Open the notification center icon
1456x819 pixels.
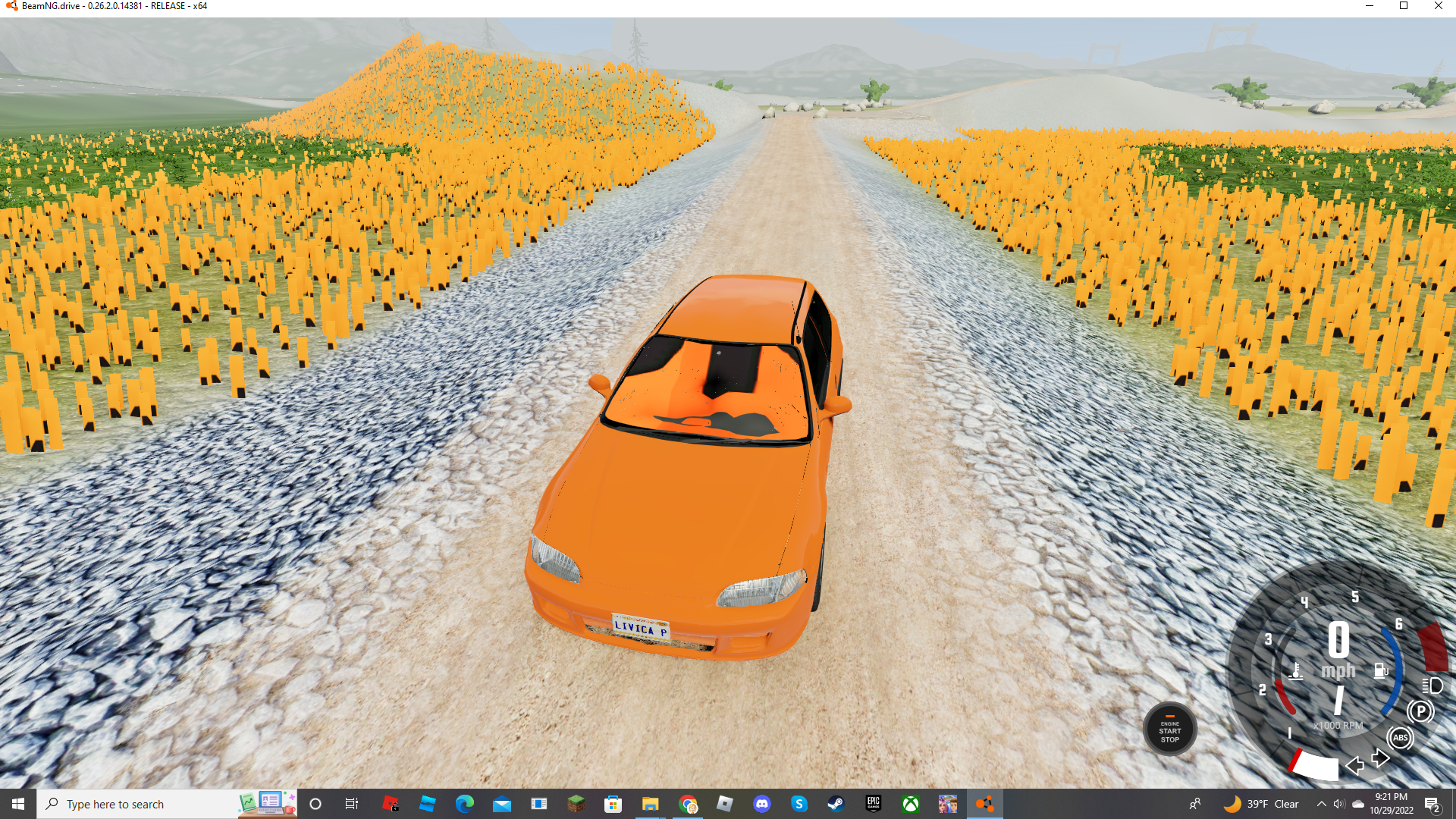[x=1432, y=805]
